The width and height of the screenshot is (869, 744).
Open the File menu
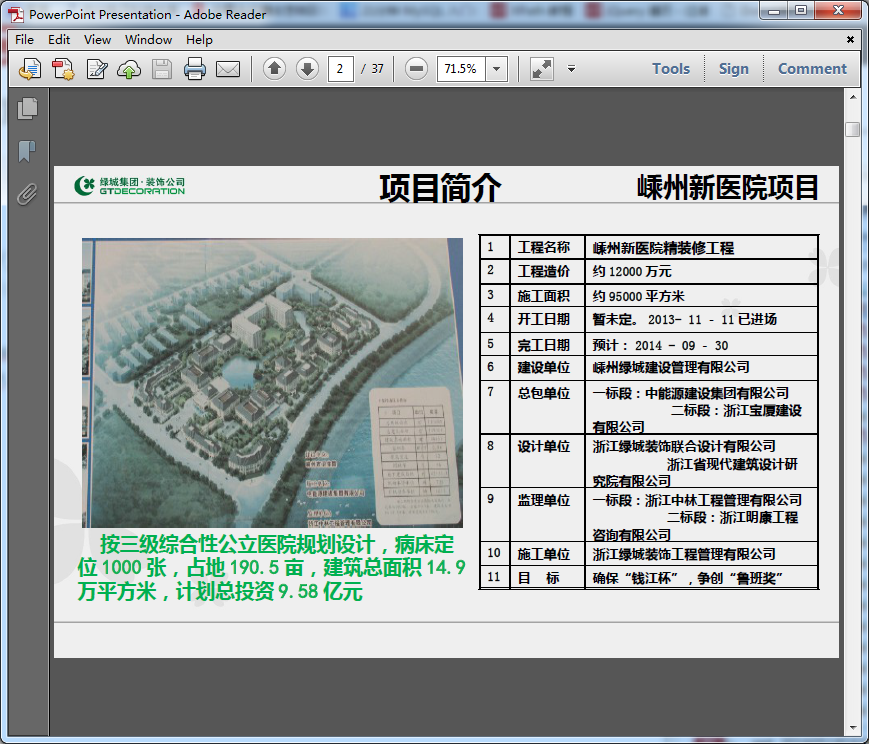pyautogui.click(x=24, y=39)
